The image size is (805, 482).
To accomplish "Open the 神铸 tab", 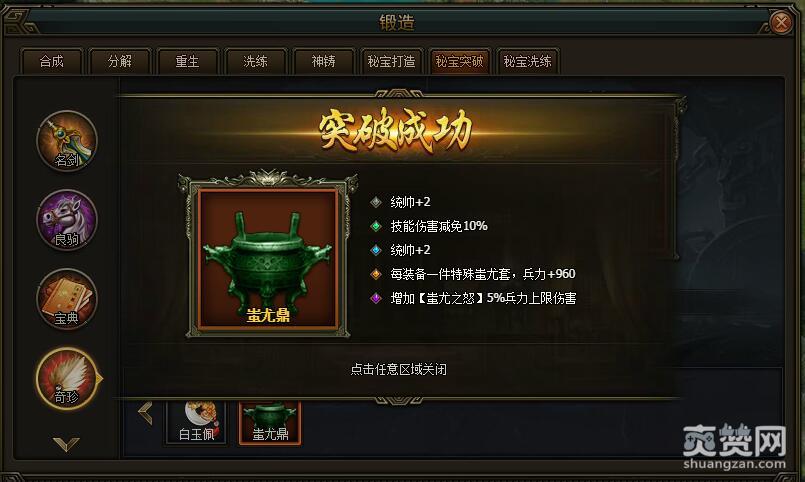I will point(323,62).
